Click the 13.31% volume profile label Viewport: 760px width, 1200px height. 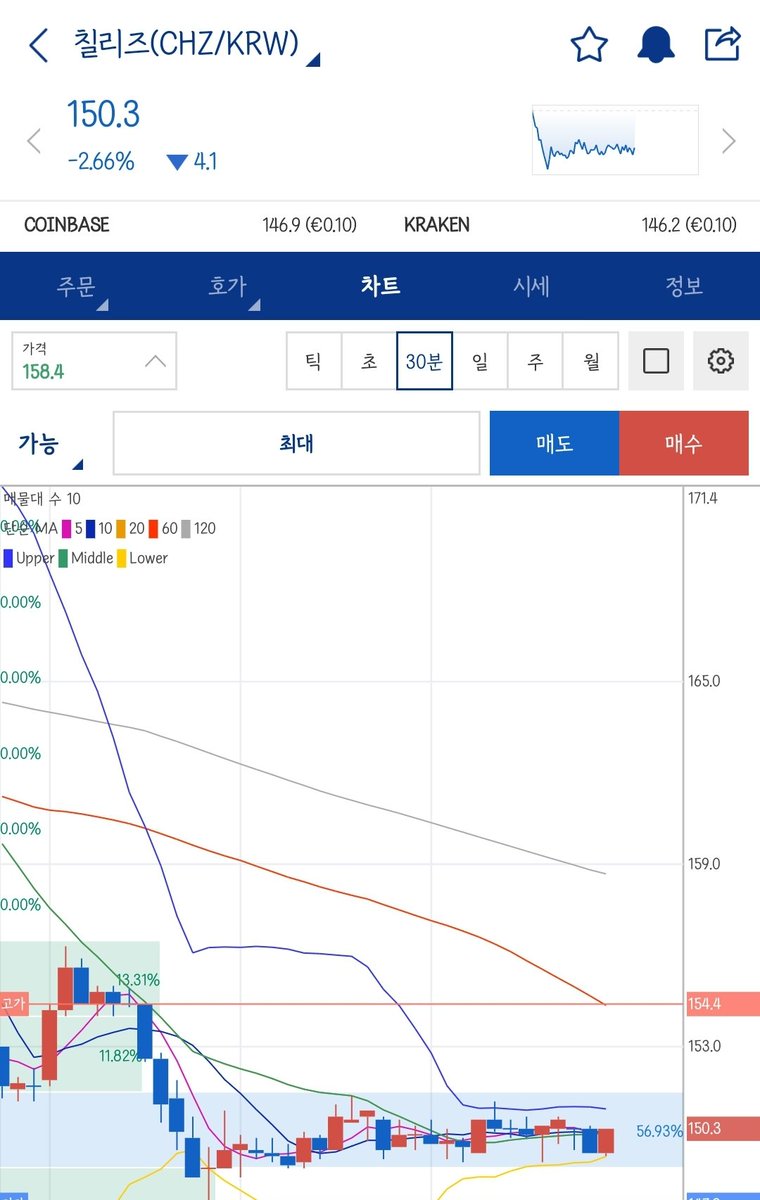pyautogui.click(x=138, y=979)
